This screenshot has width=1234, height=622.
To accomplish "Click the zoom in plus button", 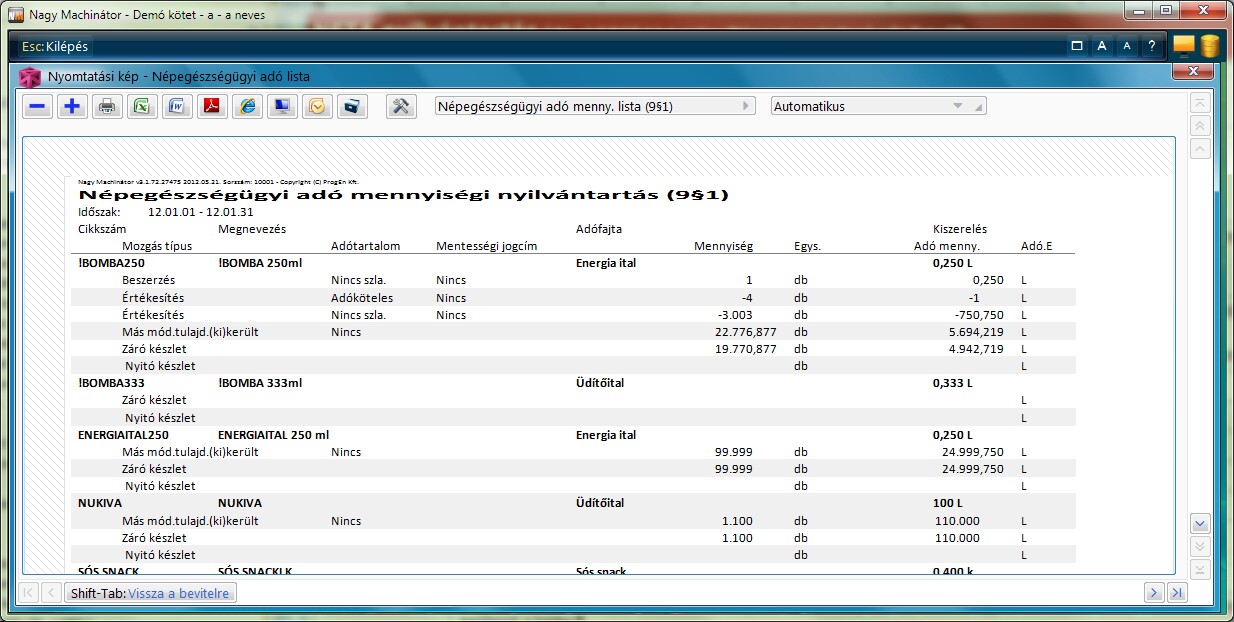I will [72, 107].
